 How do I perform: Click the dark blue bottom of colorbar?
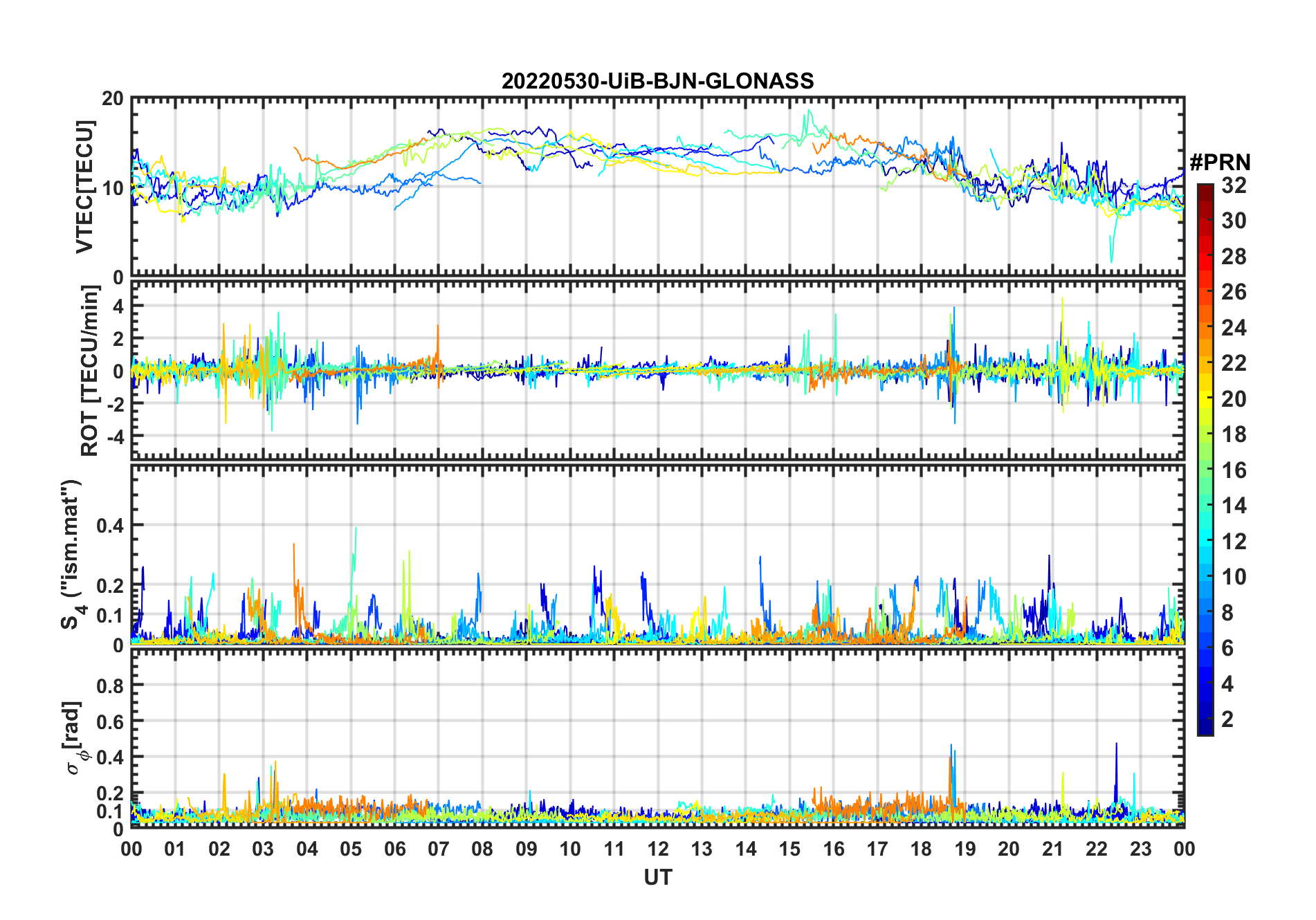tap(1205, 730)
